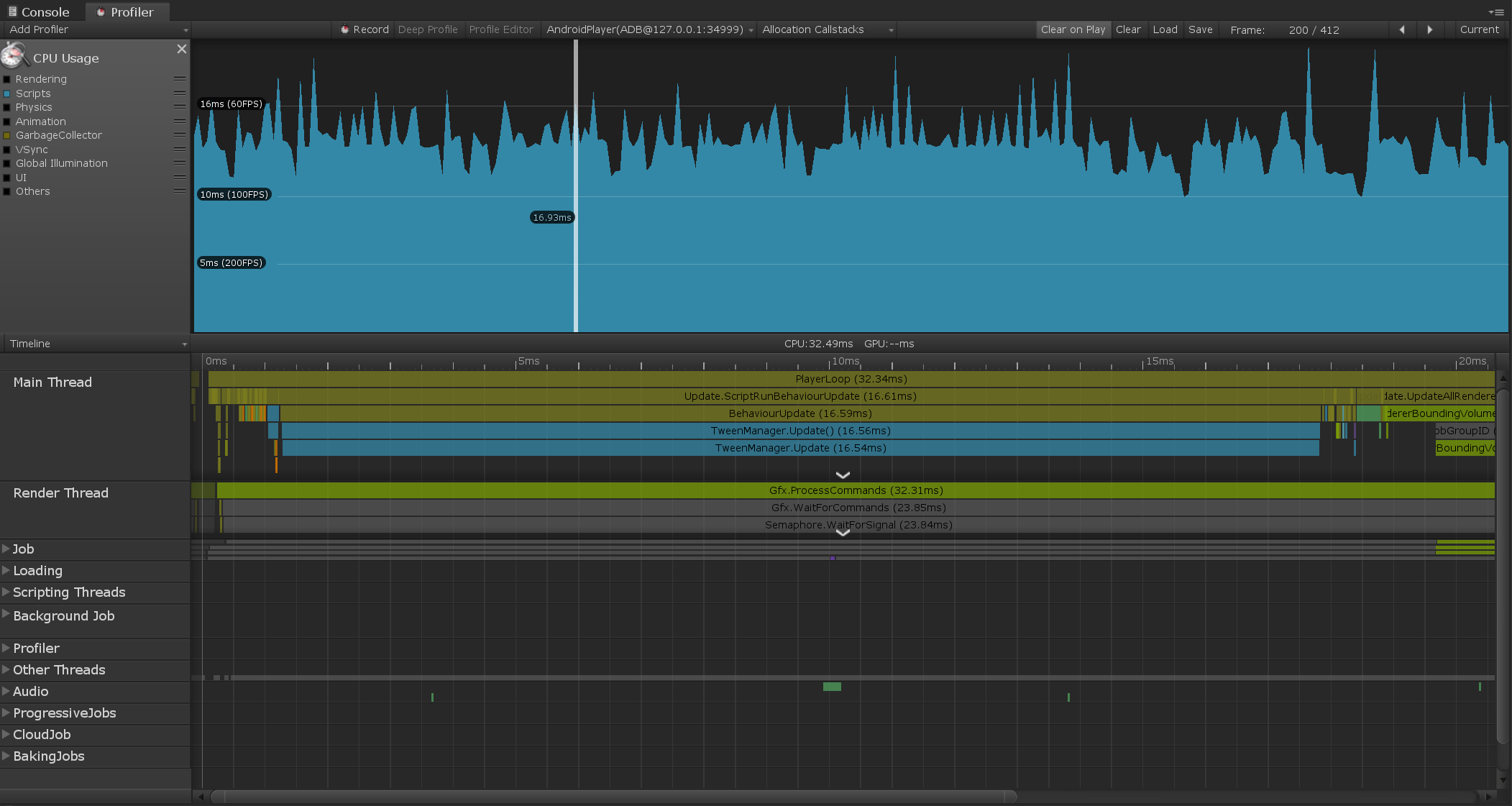The width and height of the screenshot is (1512, 806).
Task: Expand the CloudJob group
Action: (6, 734)
